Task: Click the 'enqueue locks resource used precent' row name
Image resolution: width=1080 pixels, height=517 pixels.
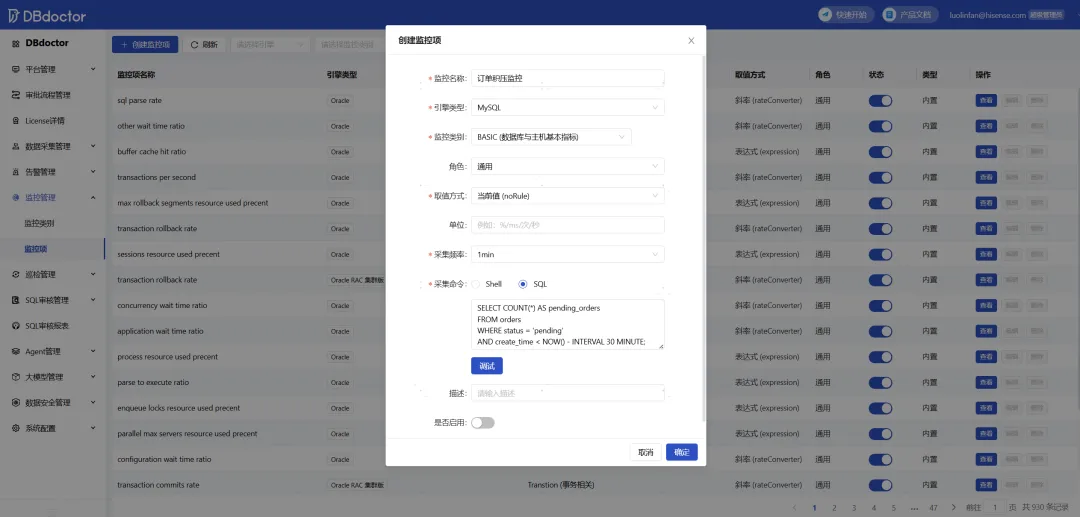Action: (x=178, y=408)
